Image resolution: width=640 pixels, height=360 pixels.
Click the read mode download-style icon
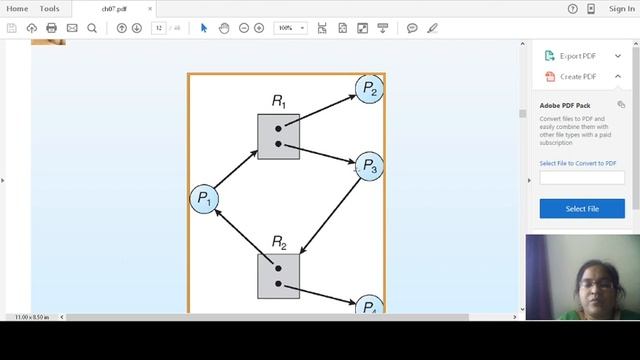tap(382, 28)
